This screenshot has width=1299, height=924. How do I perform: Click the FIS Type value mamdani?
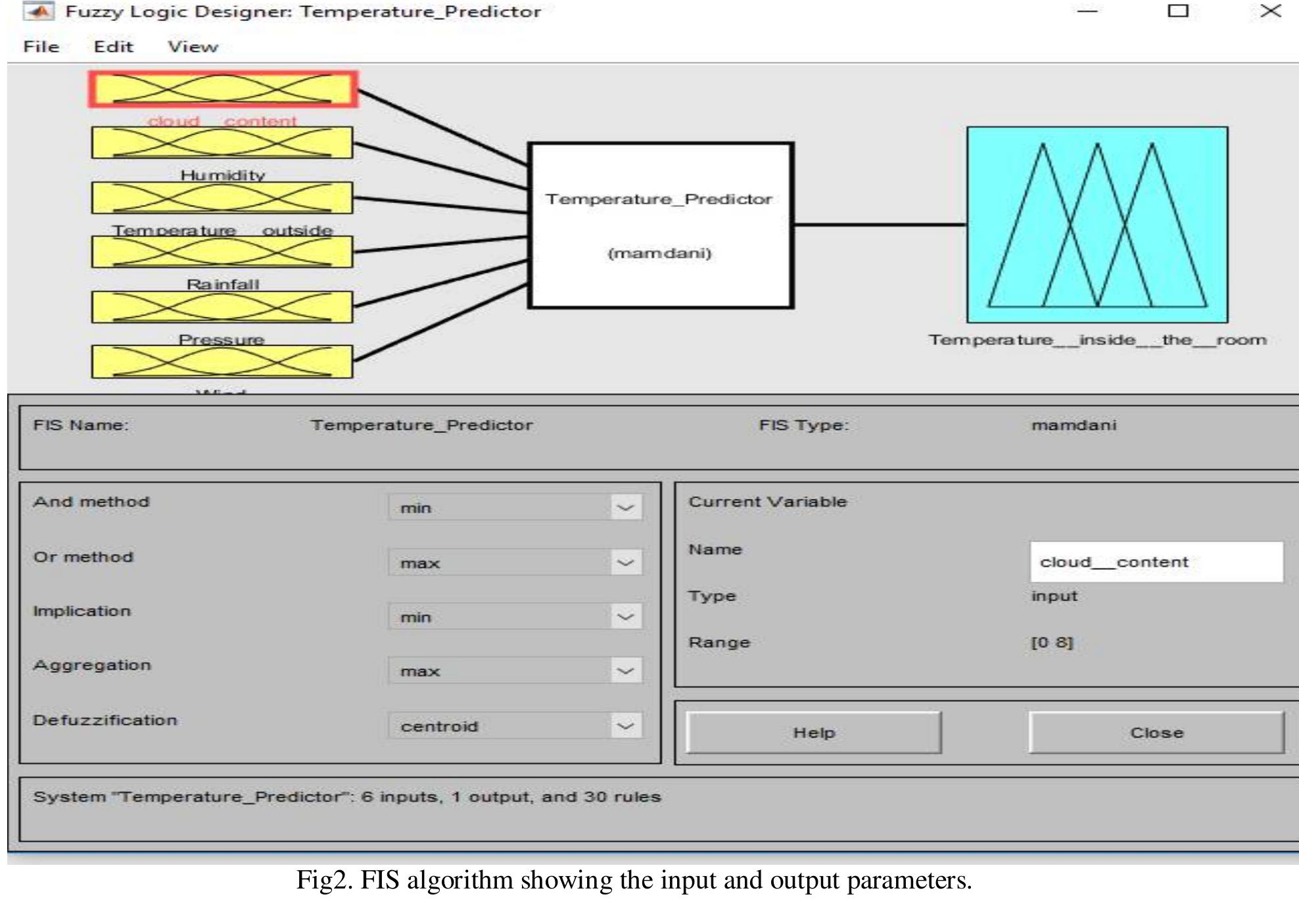click(x=1074, y=425)
